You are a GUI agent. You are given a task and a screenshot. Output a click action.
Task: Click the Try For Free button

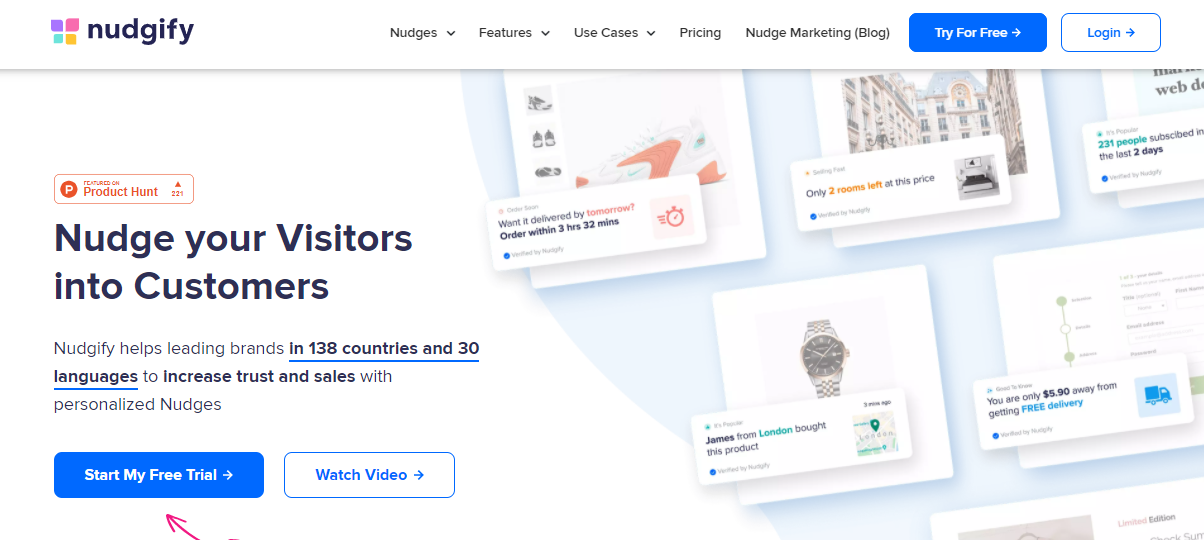coord(977,32)
